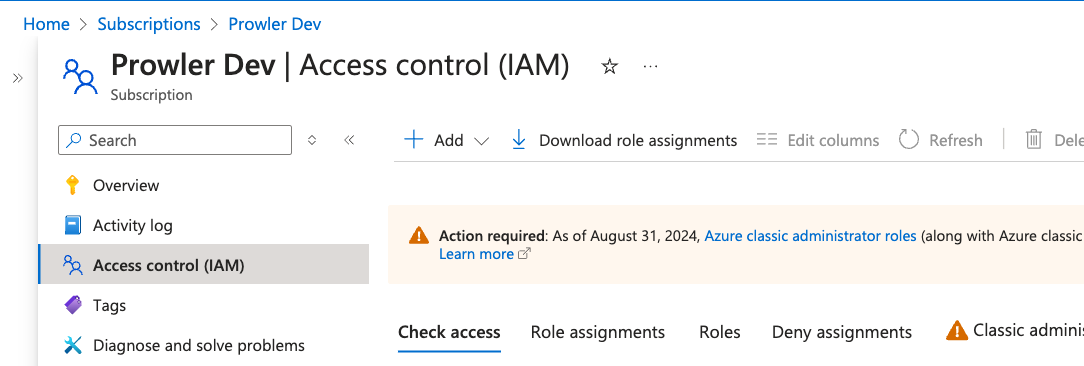
Task: Click the Activity log book icon
Action: click(x=73, y=226)
